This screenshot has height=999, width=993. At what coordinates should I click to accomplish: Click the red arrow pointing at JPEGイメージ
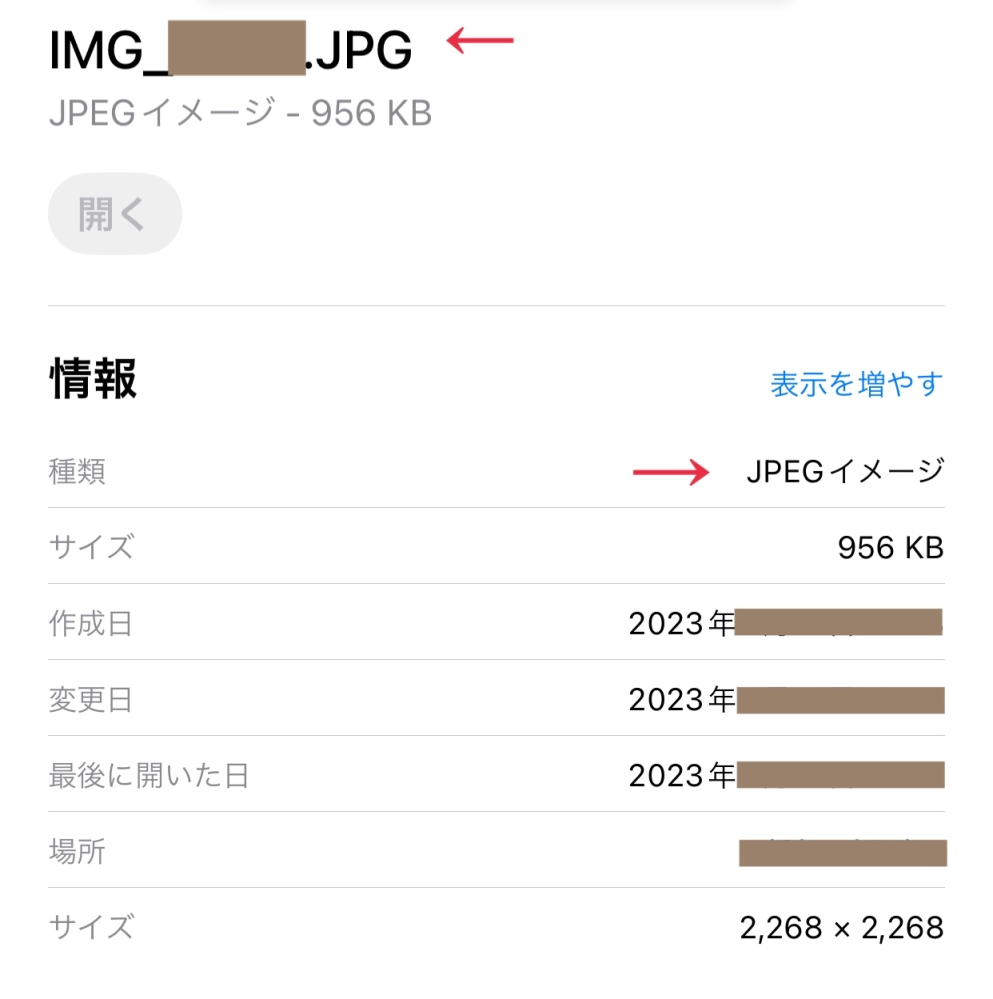(x=670, y=472)
